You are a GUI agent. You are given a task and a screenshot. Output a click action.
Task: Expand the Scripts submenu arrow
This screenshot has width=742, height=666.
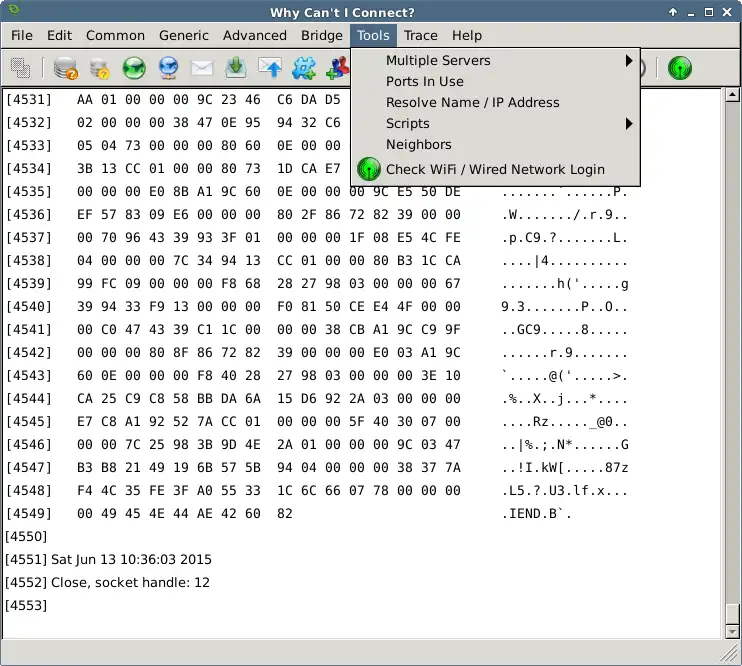[628, 124]
